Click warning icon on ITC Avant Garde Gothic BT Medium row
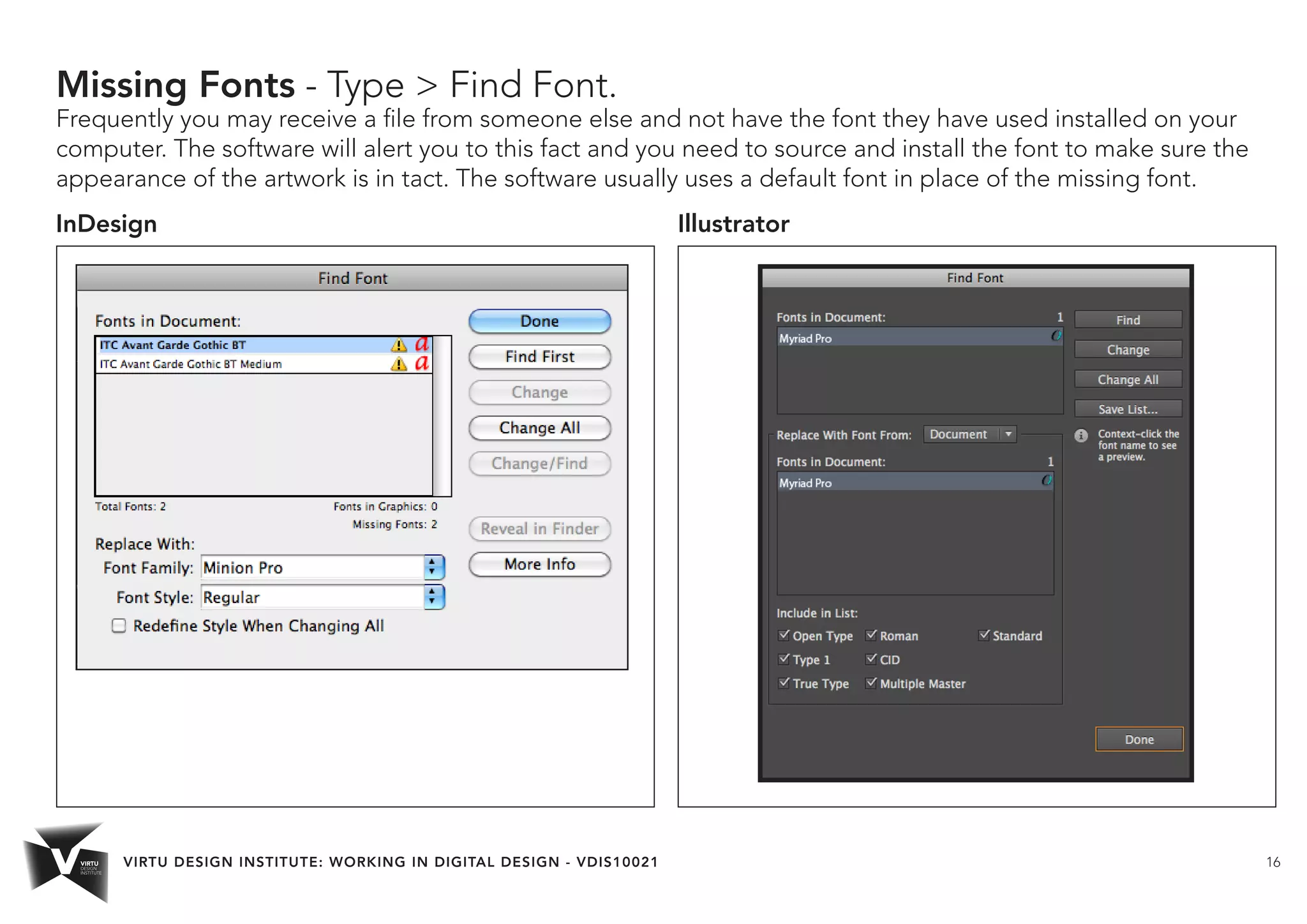 tap(399, 364)
